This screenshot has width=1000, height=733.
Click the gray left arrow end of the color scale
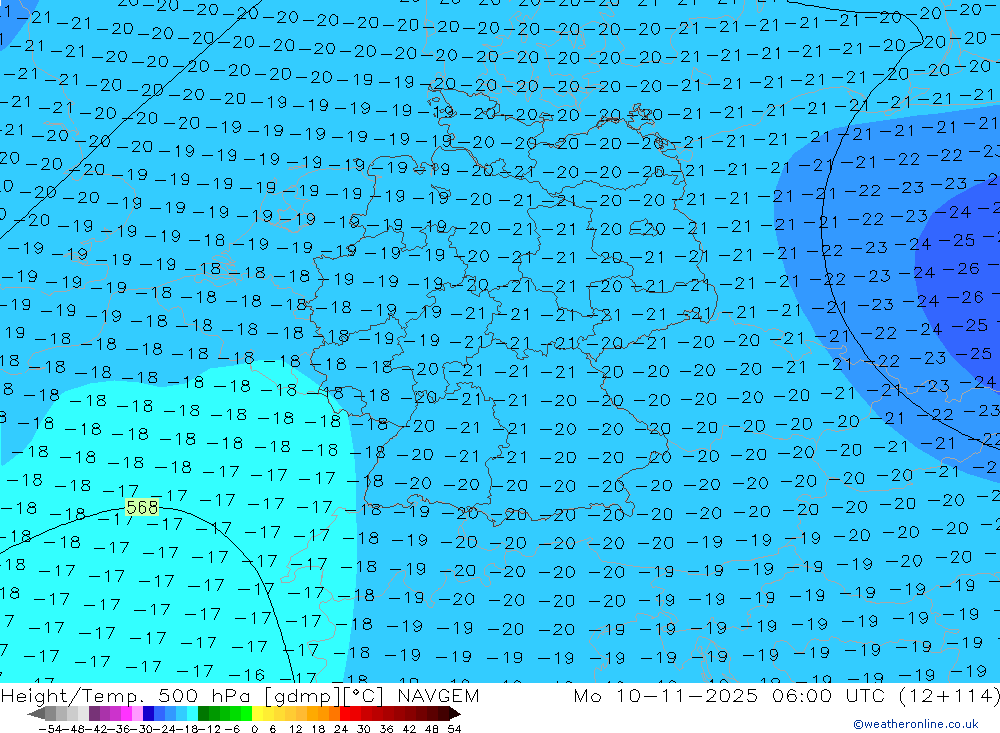pos(36,713)
